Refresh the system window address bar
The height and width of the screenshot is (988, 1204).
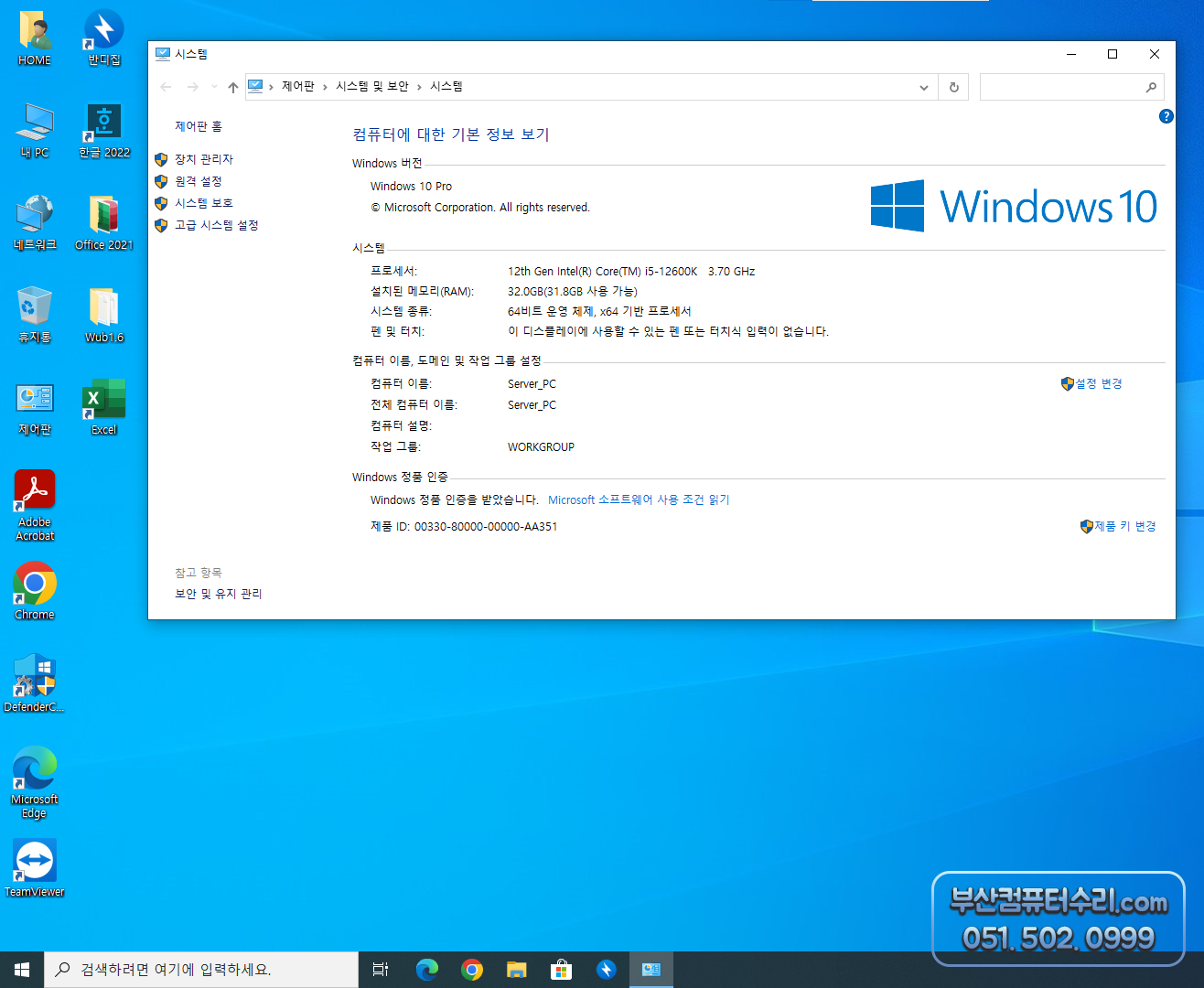953,87
